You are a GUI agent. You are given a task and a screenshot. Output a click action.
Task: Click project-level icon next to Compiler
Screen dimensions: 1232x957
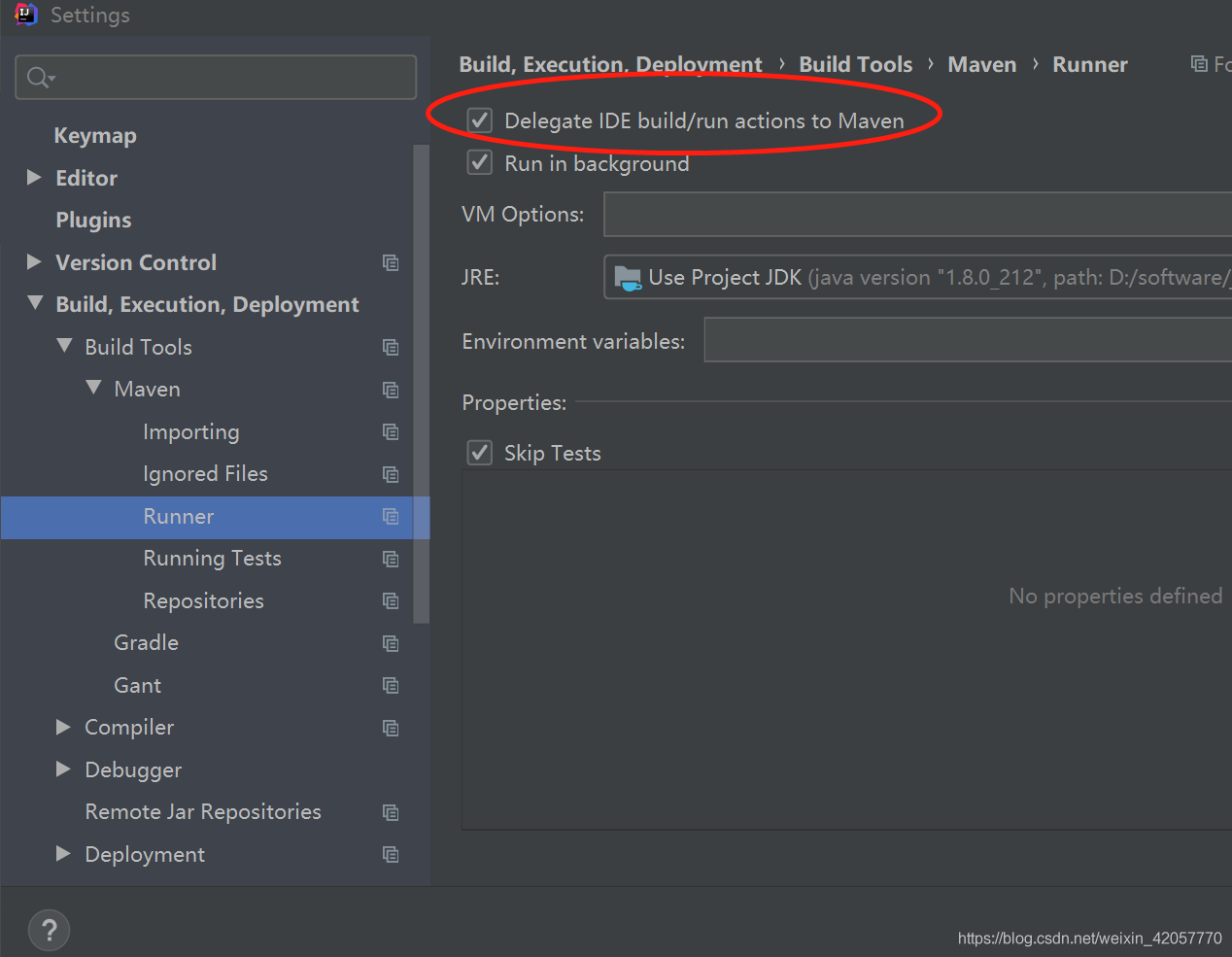tap(391, 728)
